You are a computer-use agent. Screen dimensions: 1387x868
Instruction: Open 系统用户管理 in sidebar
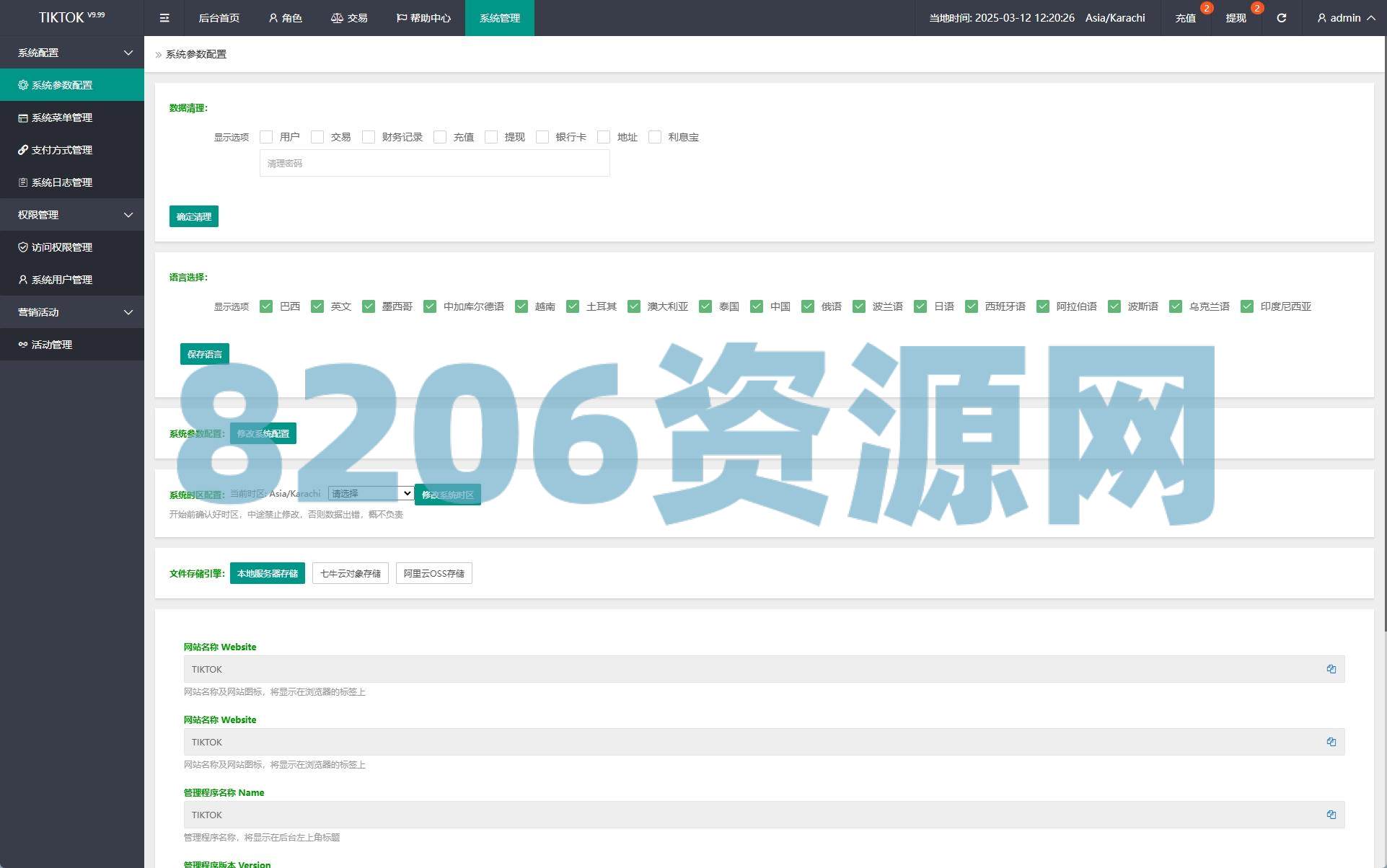coord(72,280)
